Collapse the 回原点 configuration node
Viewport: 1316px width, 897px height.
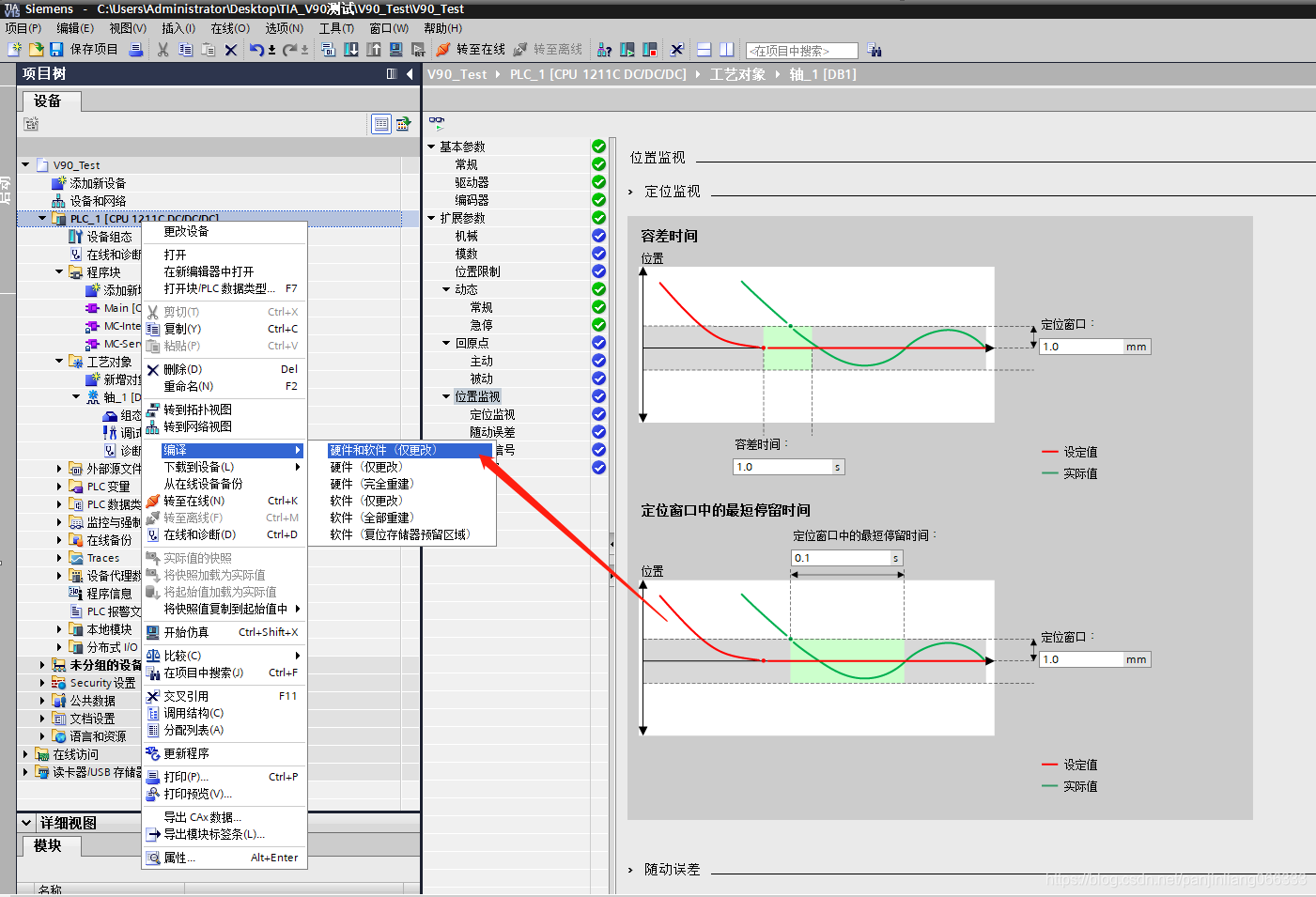tap(446, 343)
